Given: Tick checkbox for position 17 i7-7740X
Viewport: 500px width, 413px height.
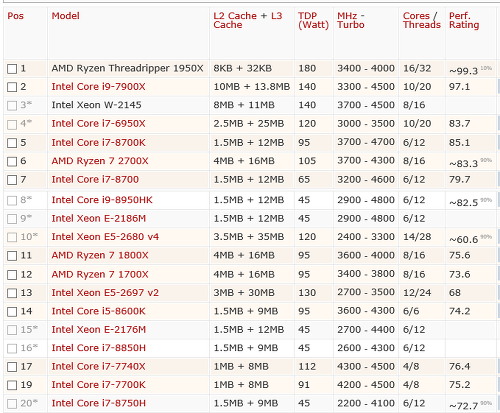Looking at the screenshot, I should tap(12, 367).
